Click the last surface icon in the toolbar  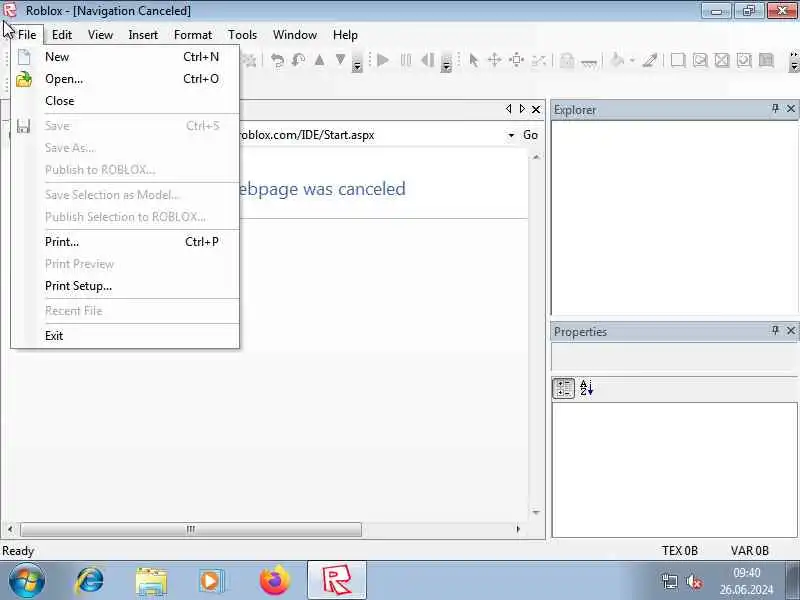766,61
